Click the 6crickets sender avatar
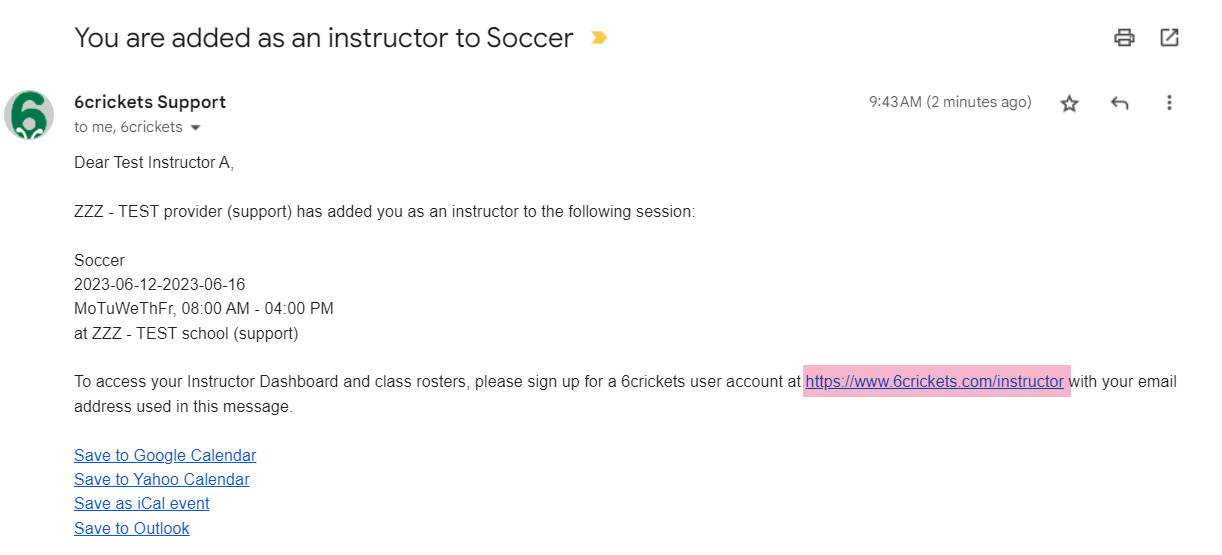This screenshot has width=1222, height=555. coord(29,115)
